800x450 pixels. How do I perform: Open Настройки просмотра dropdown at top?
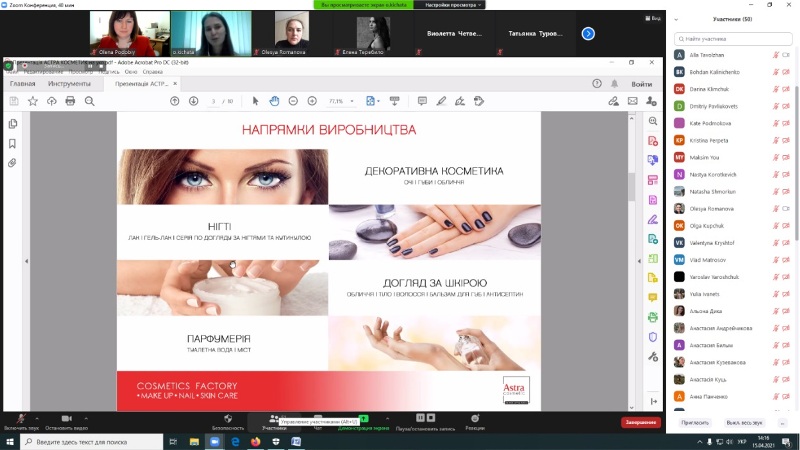tap(452, 5)
